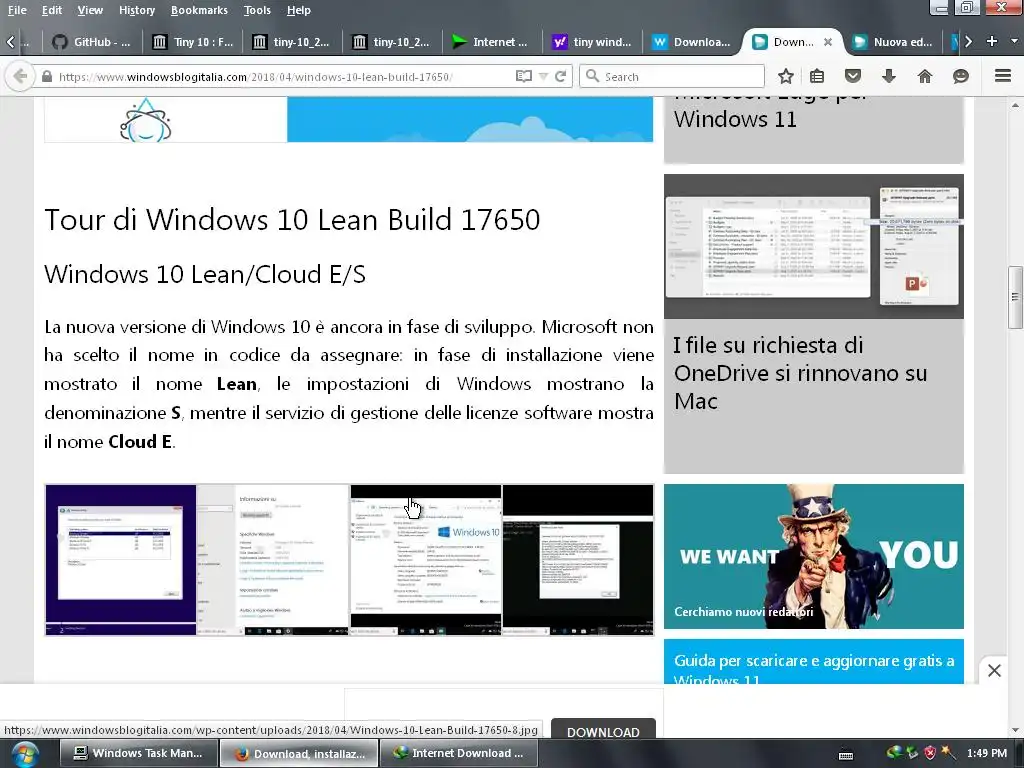
Task: Click the 1:49 PM clock
Action: [x=987, y=753]
